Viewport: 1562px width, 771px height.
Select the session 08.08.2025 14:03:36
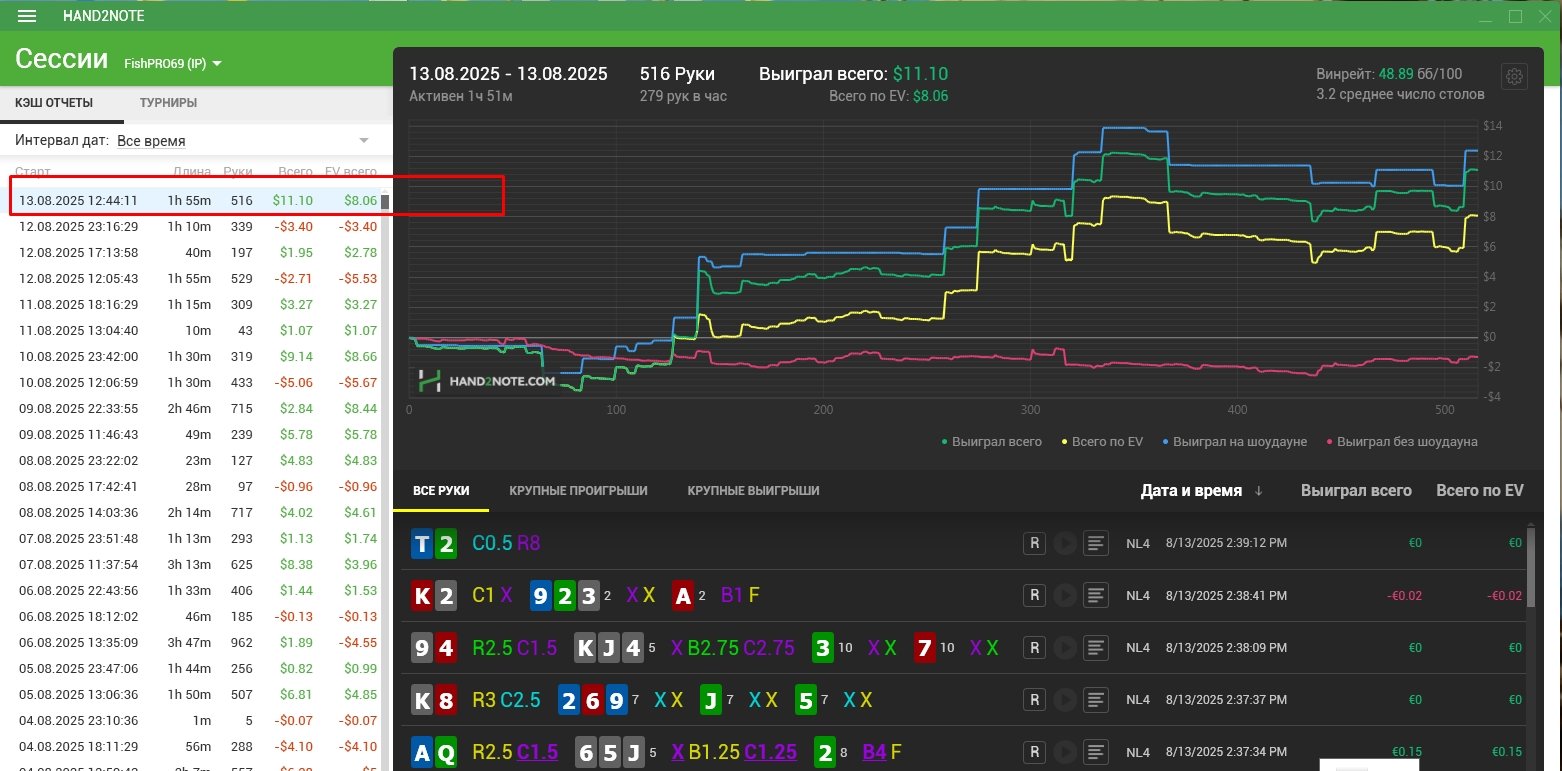click(x=196, y=512)
